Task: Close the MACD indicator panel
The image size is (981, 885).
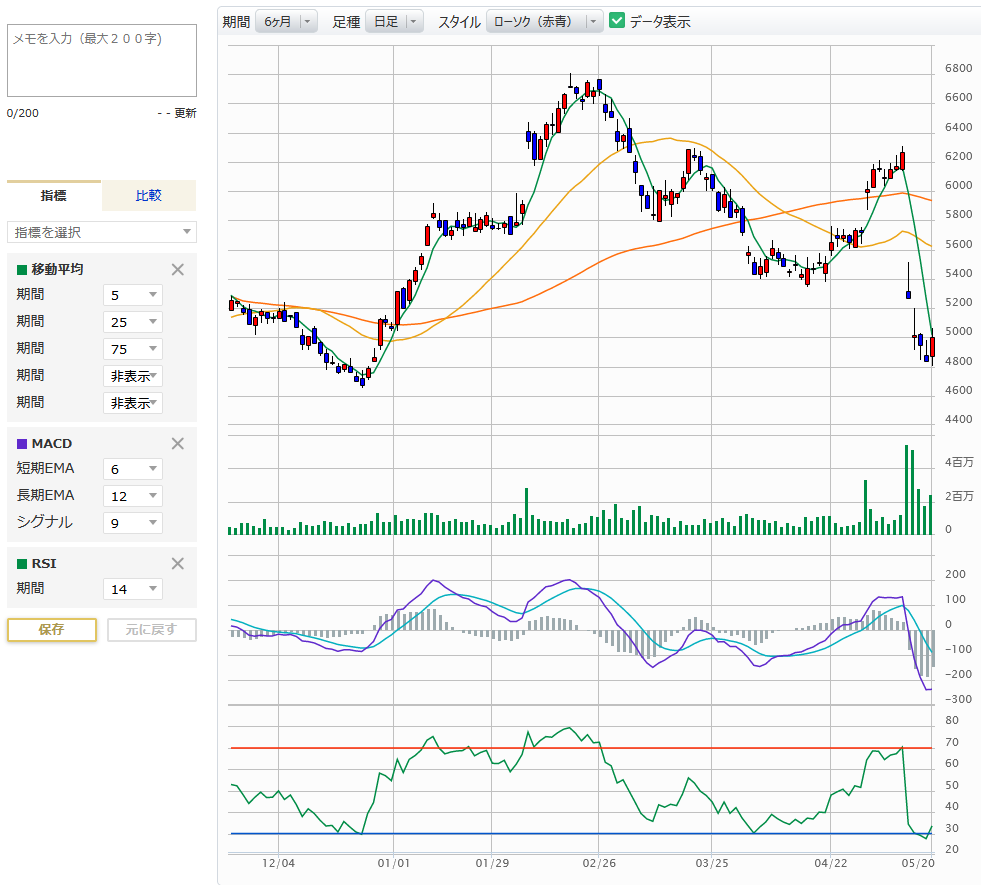Action: (x=178, y=443)
